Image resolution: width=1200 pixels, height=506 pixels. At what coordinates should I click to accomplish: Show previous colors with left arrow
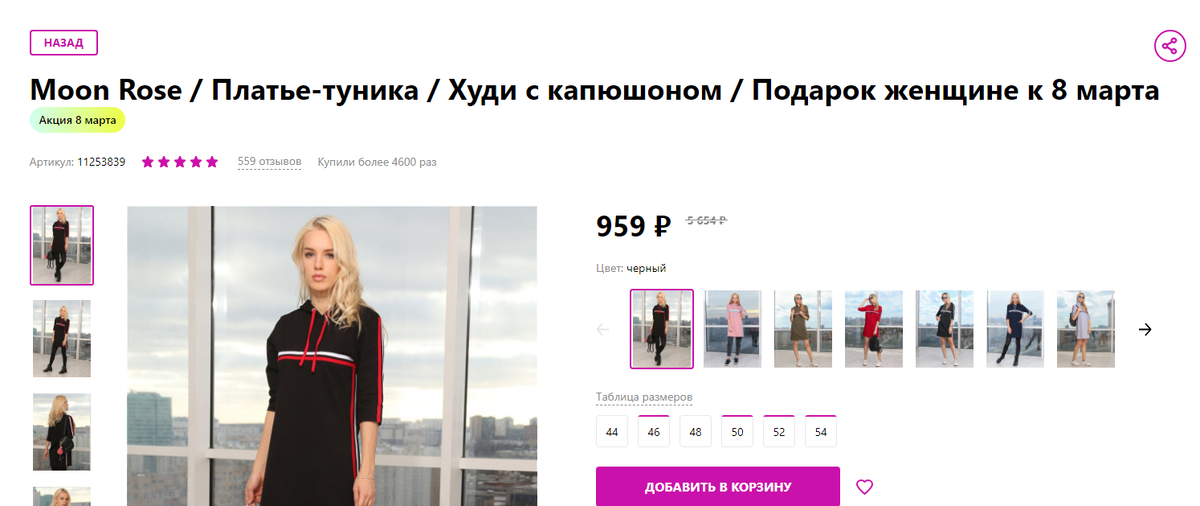pos(603,329)
